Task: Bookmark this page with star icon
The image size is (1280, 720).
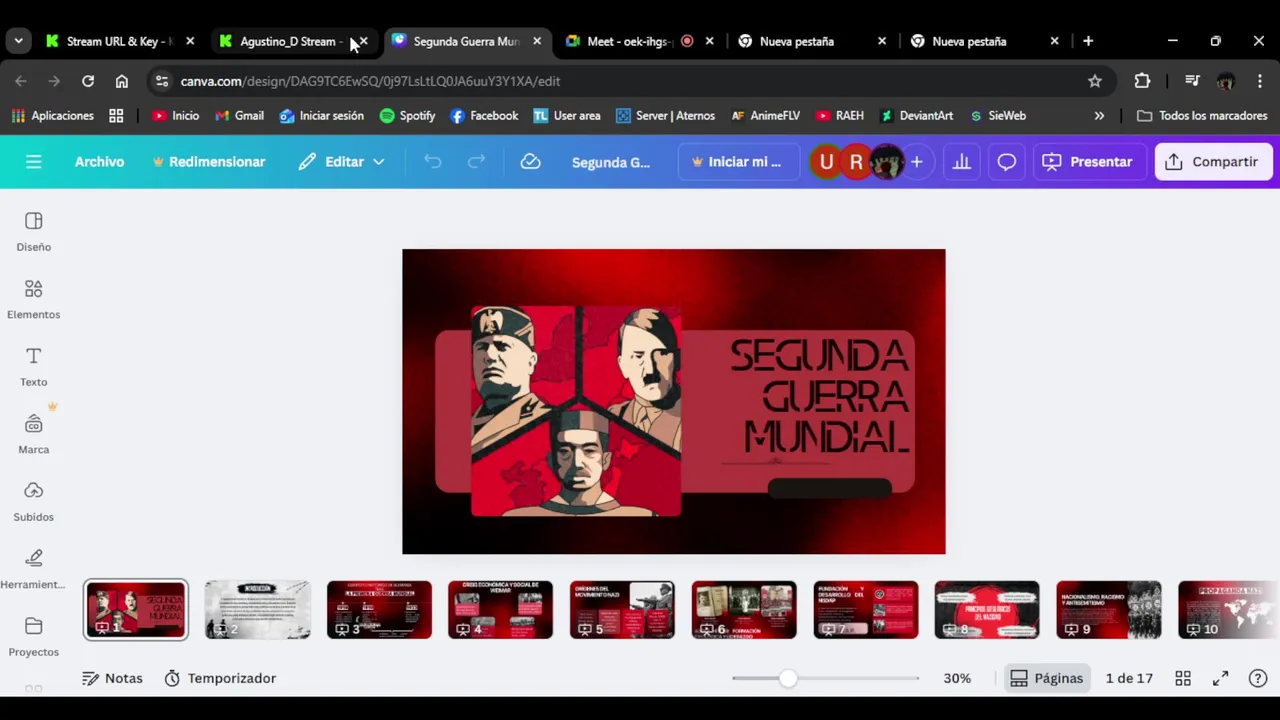Action: [1095, 81]
